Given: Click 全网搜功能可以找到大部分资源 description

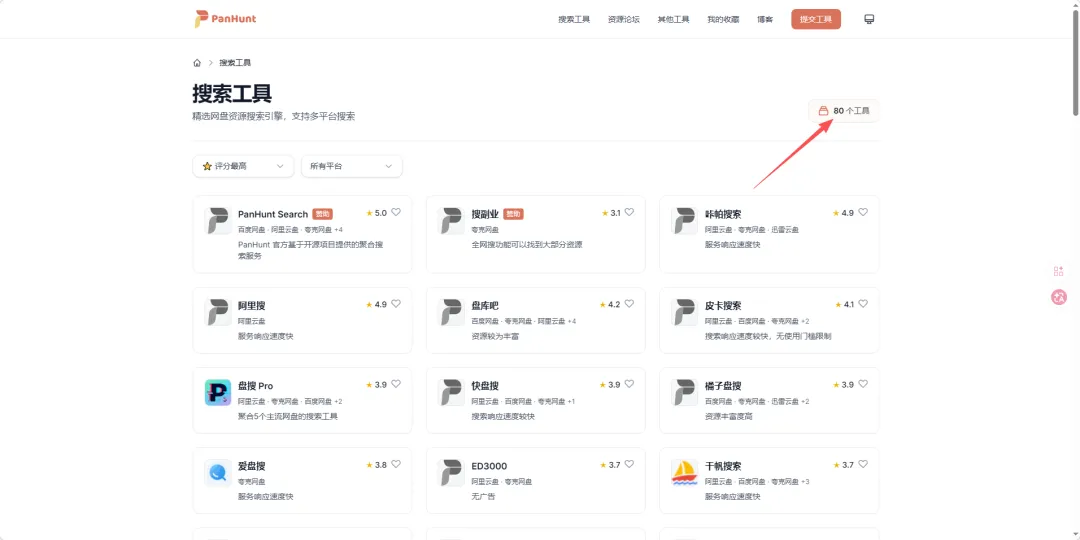Looking at the screenshot, I should coord(527,245).
